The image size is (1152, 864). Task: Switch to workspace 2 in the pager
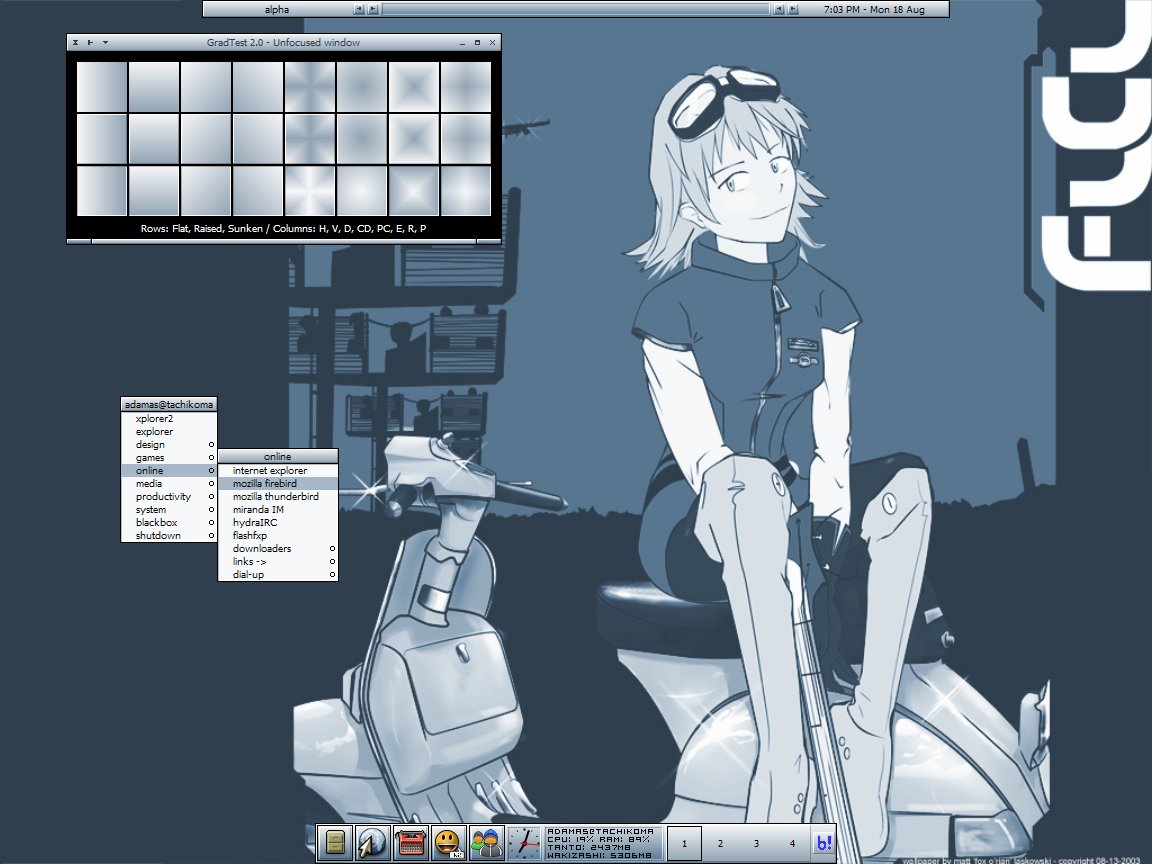[x=721, y=844]
